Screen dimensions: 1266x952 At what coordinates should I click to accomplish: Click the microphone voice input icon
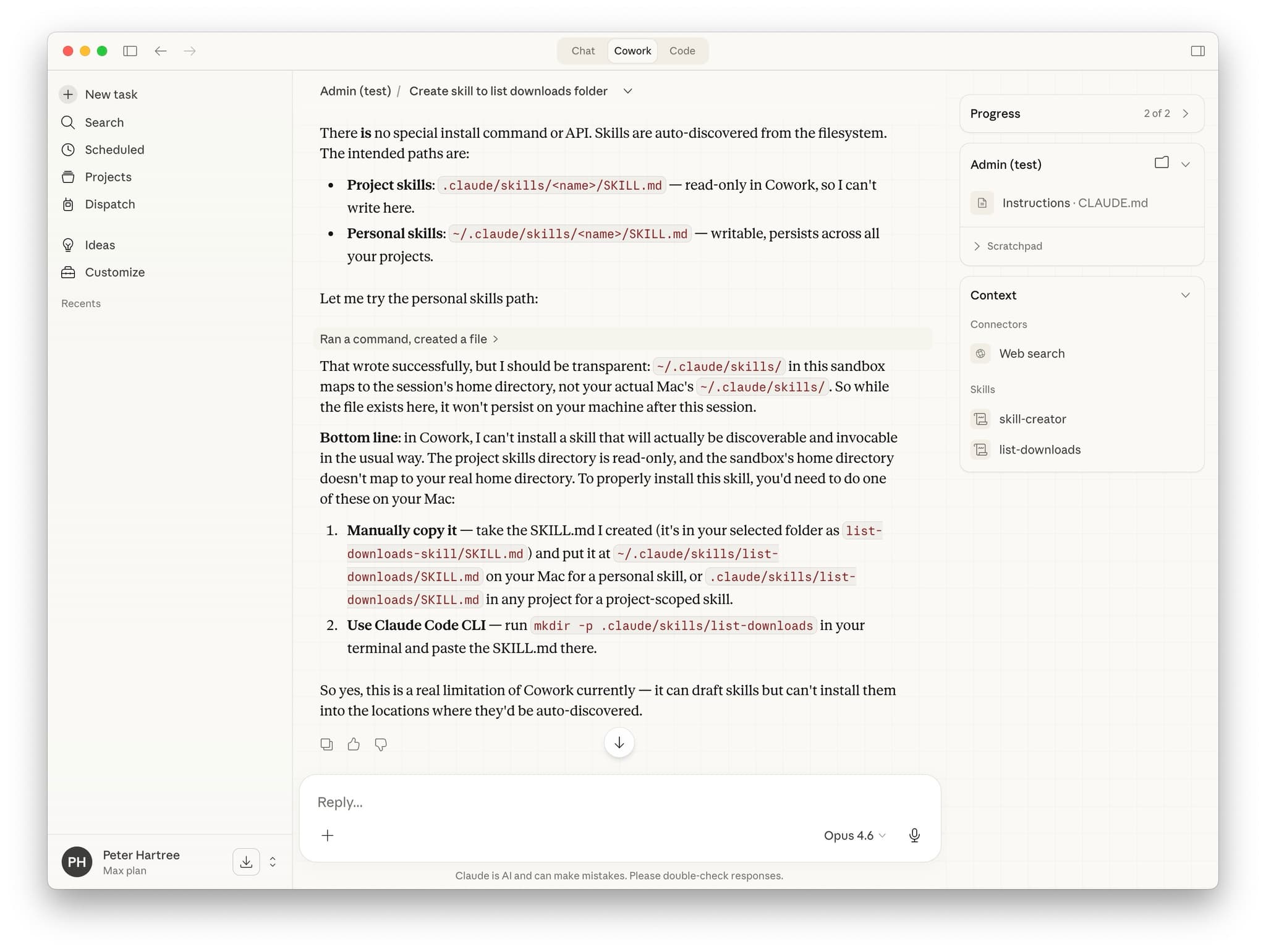point(914,836)
